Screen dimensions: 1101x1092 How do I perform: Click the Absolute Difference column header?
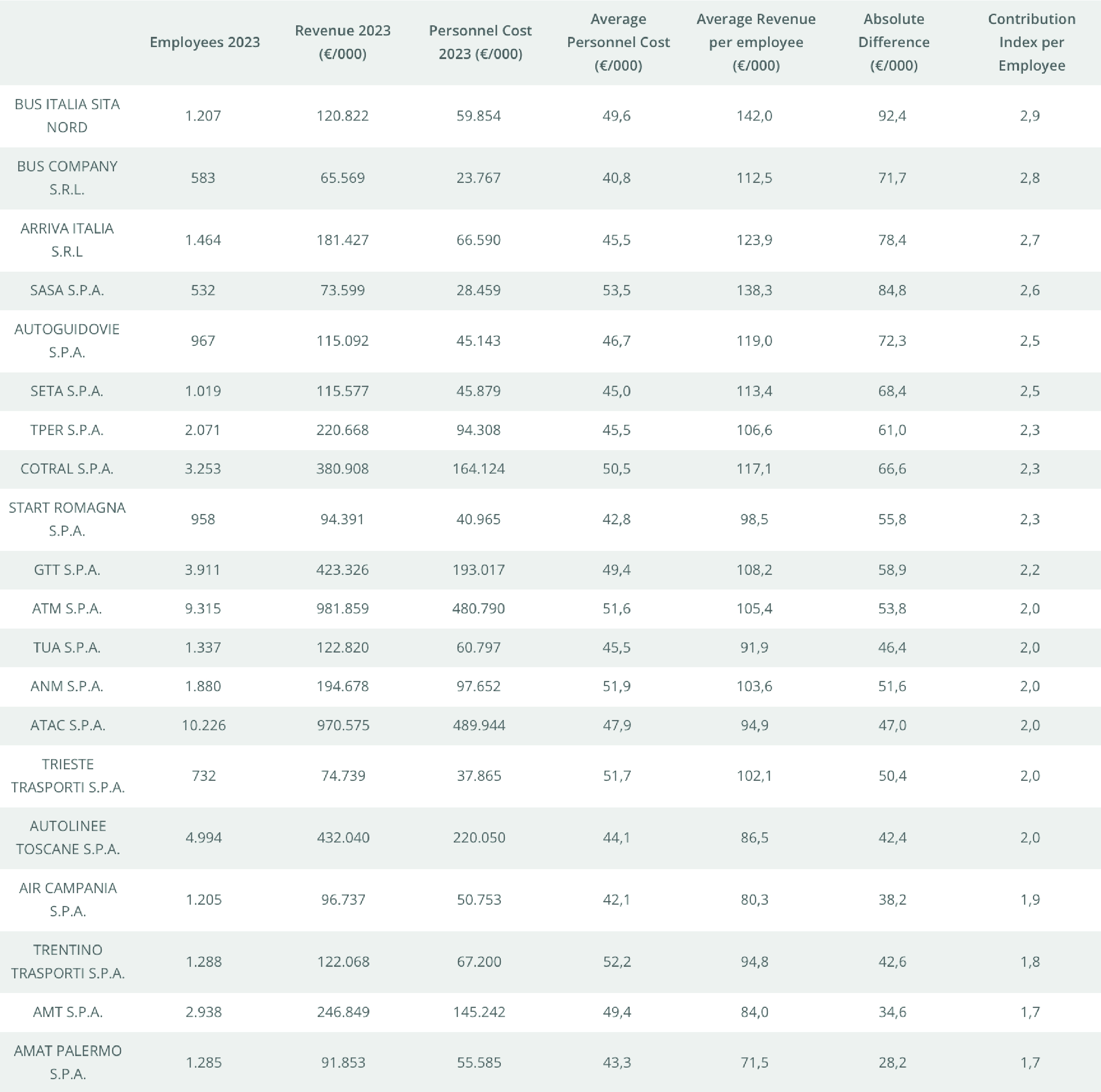pyautogui.click(x=894, y=42)
